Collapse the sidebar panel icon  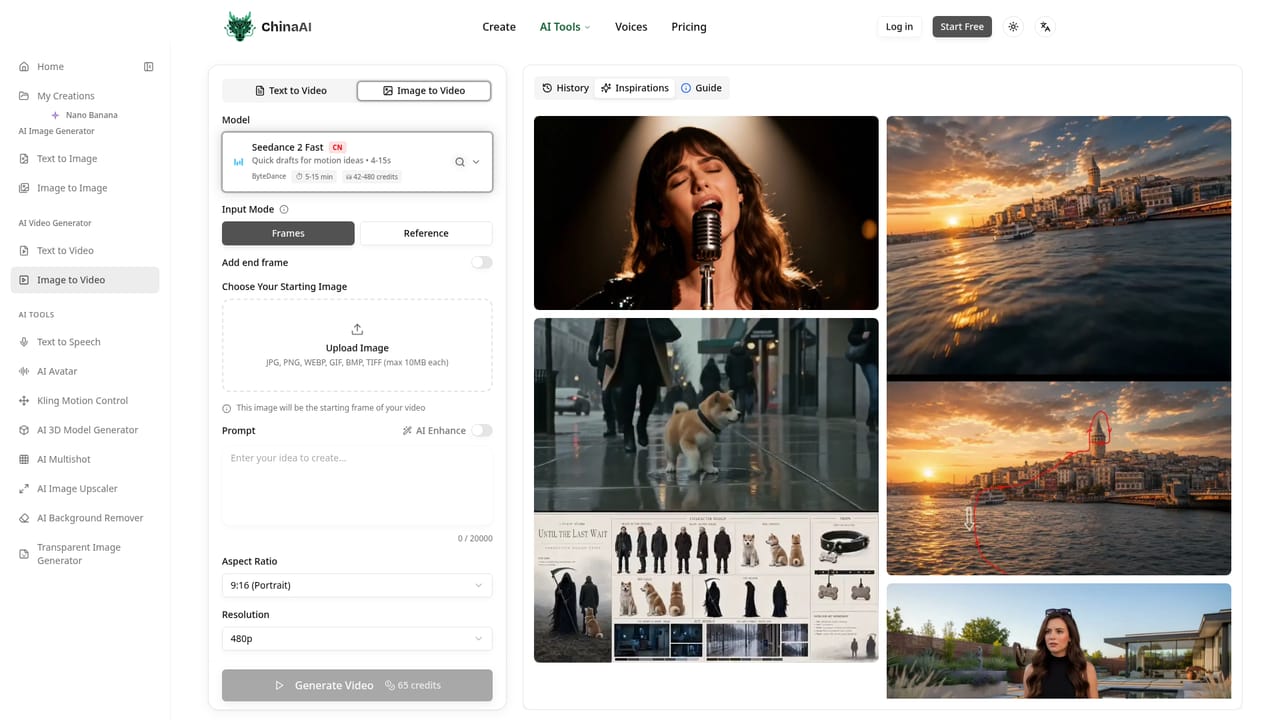149,67
